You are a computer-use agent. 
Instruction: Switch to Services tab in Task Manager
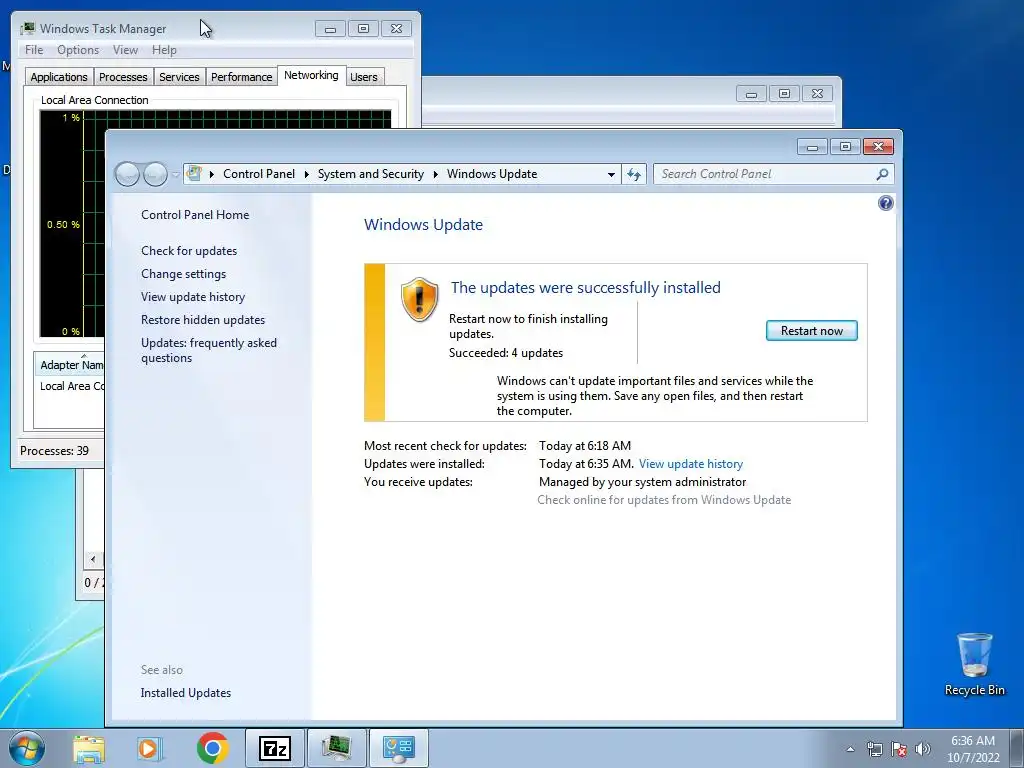179,77
